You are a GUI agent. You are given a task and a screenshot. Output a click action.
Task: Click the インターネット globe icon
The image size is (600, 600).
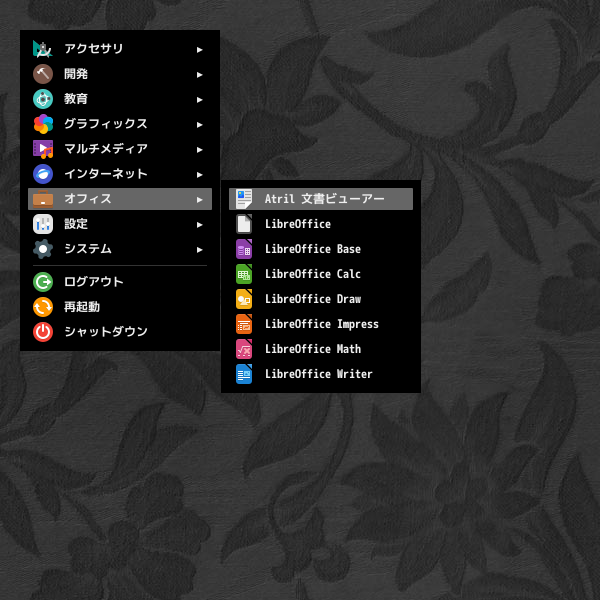click(43, 174)
